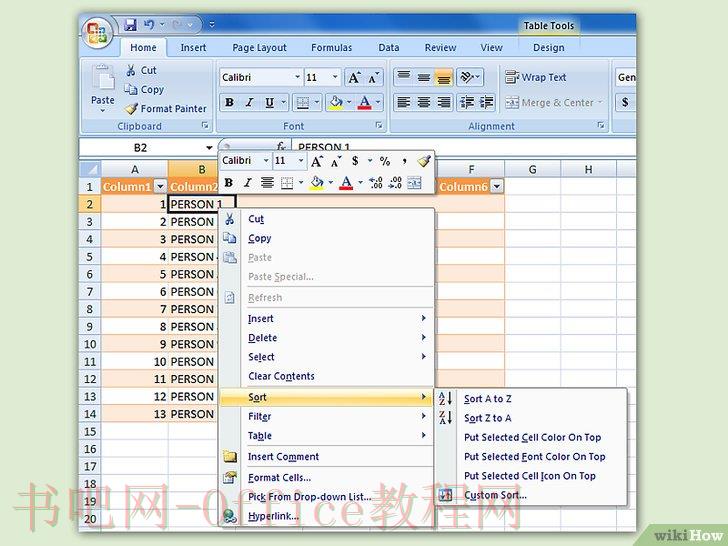This screenshot has width=728, height=546.
Task: Click mini toolbar Merge & Center icon
Action: click(414, 183)
